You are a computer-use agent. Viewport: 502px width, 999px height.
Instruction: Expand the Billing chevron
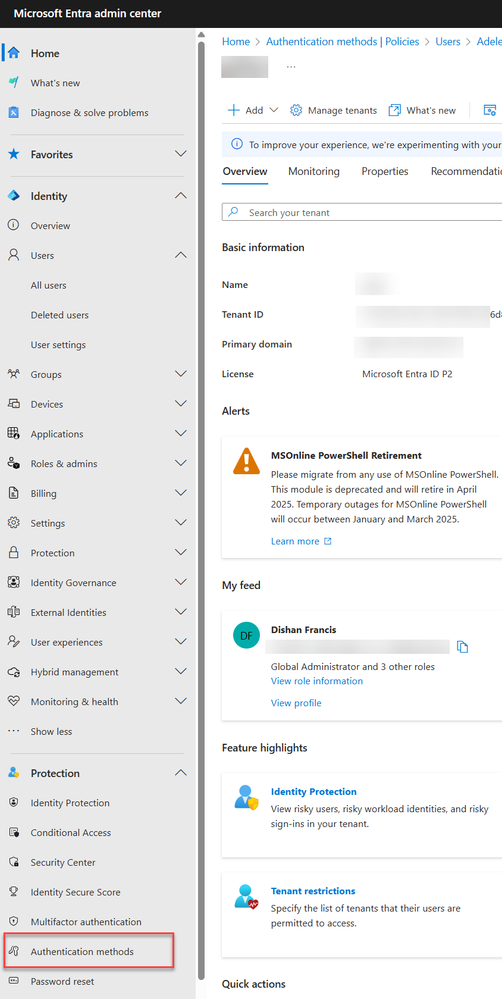tap(181, 493)
